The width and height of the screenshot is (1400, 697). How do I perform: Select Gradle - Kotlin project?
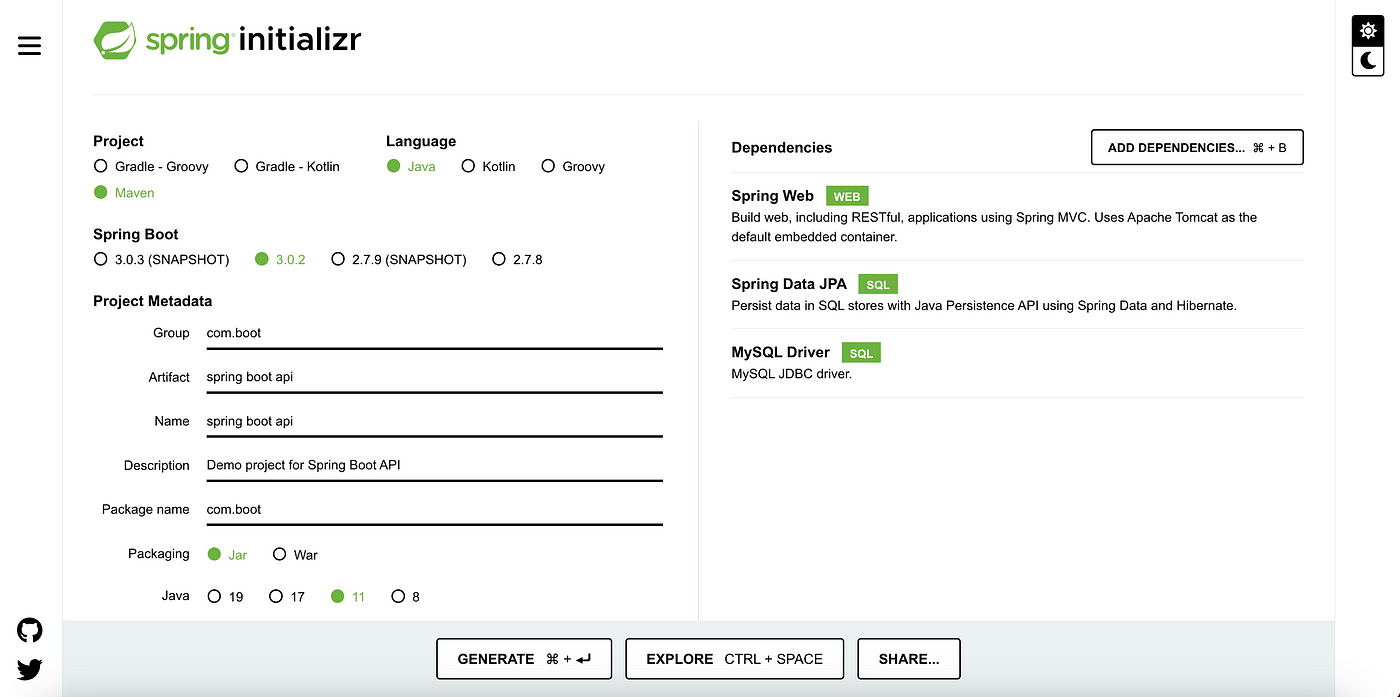[x=287, y=166]
